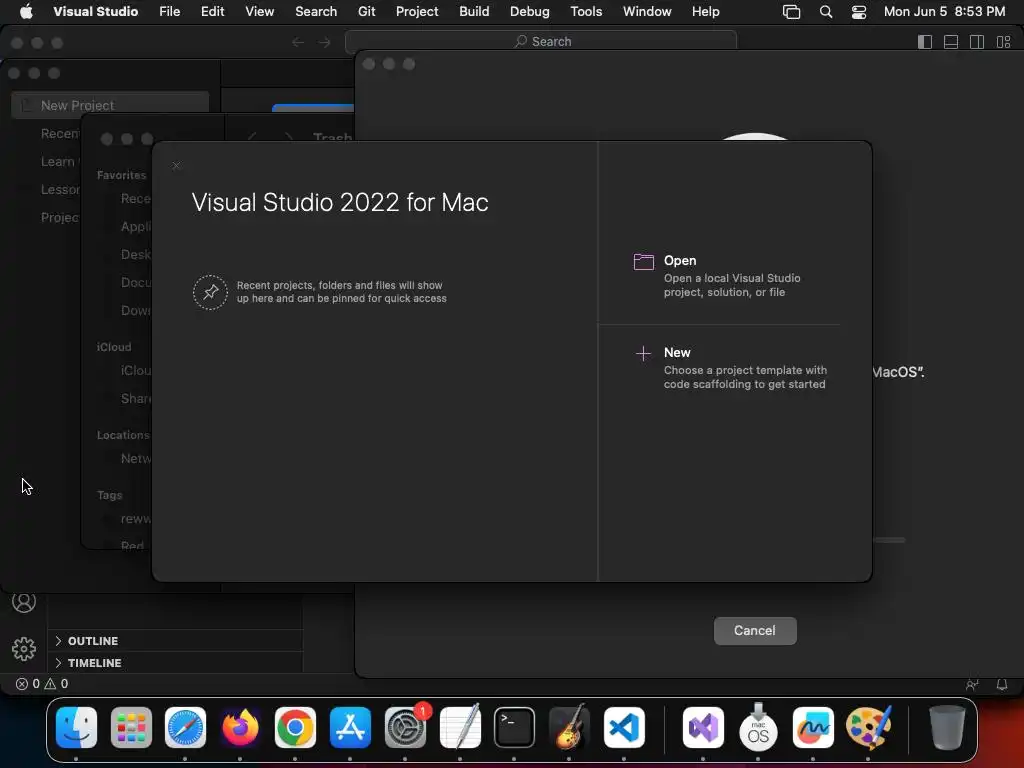This screenshot has height=768, width=1024.
Task: Open paint palette app in Dock
Action: point(869,728)
